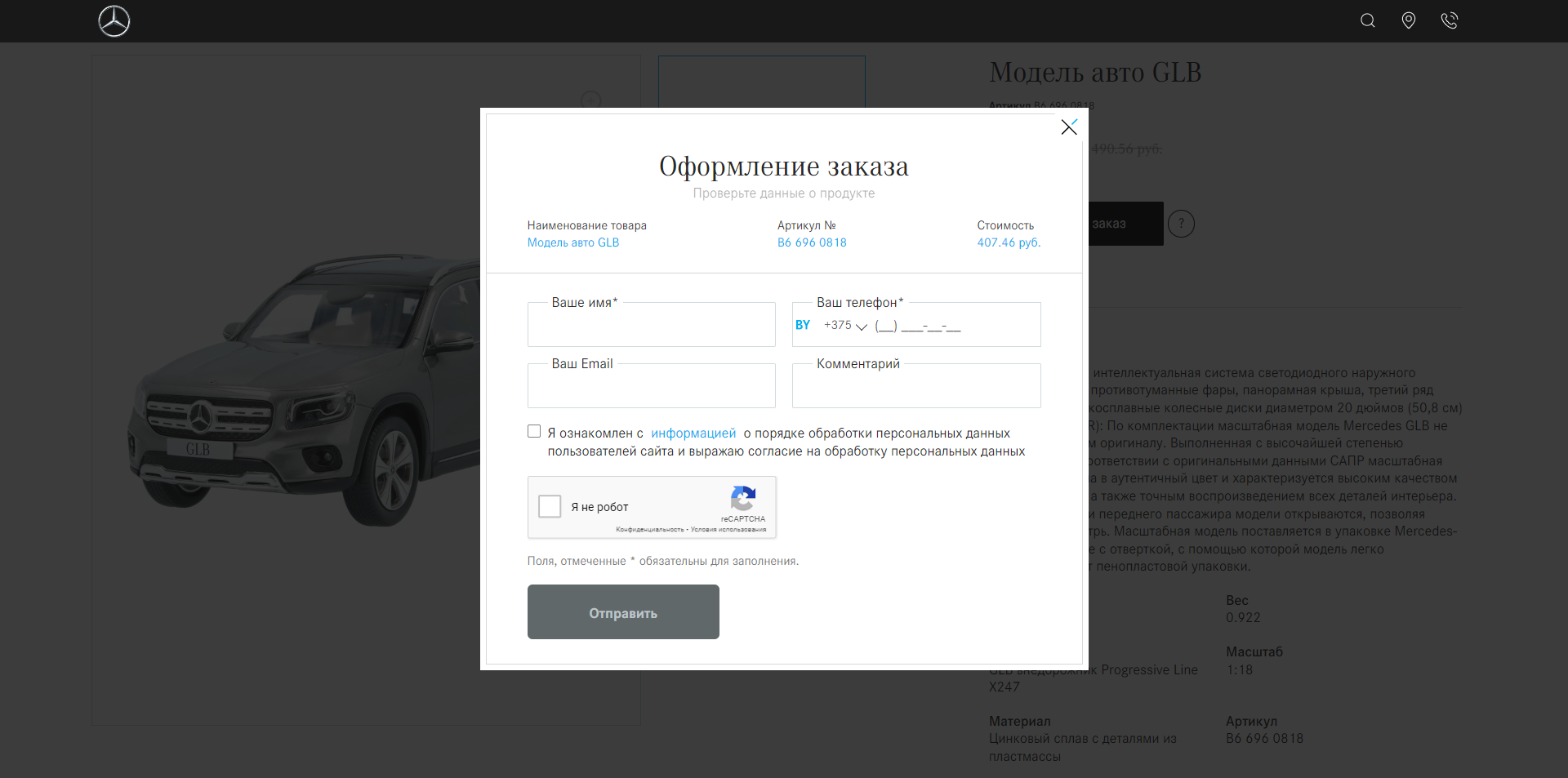The height and width of the screenshot is (778, 1568).
Task: Click the Mercedes-Benz star logo
Action: click(114, 21)
